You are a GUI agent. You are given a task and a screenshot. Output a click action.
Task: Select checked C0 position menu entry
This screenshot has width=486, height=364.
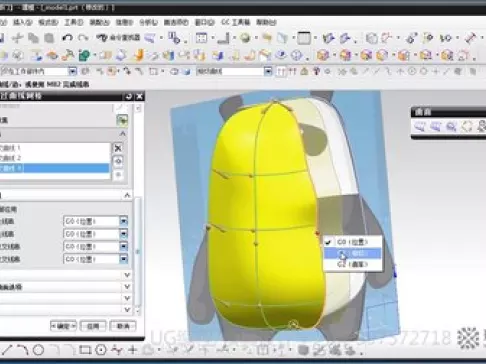click(x=353, y=242)
